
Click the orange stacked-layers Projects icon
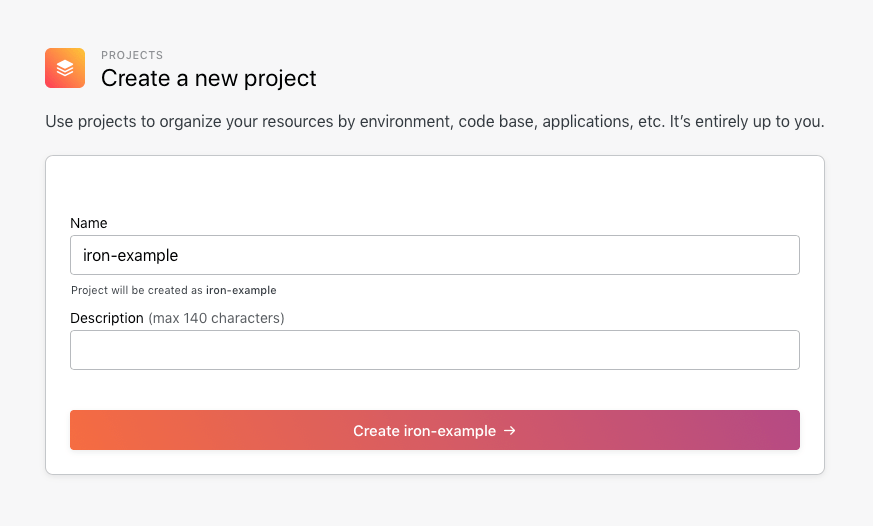point(65,68)
